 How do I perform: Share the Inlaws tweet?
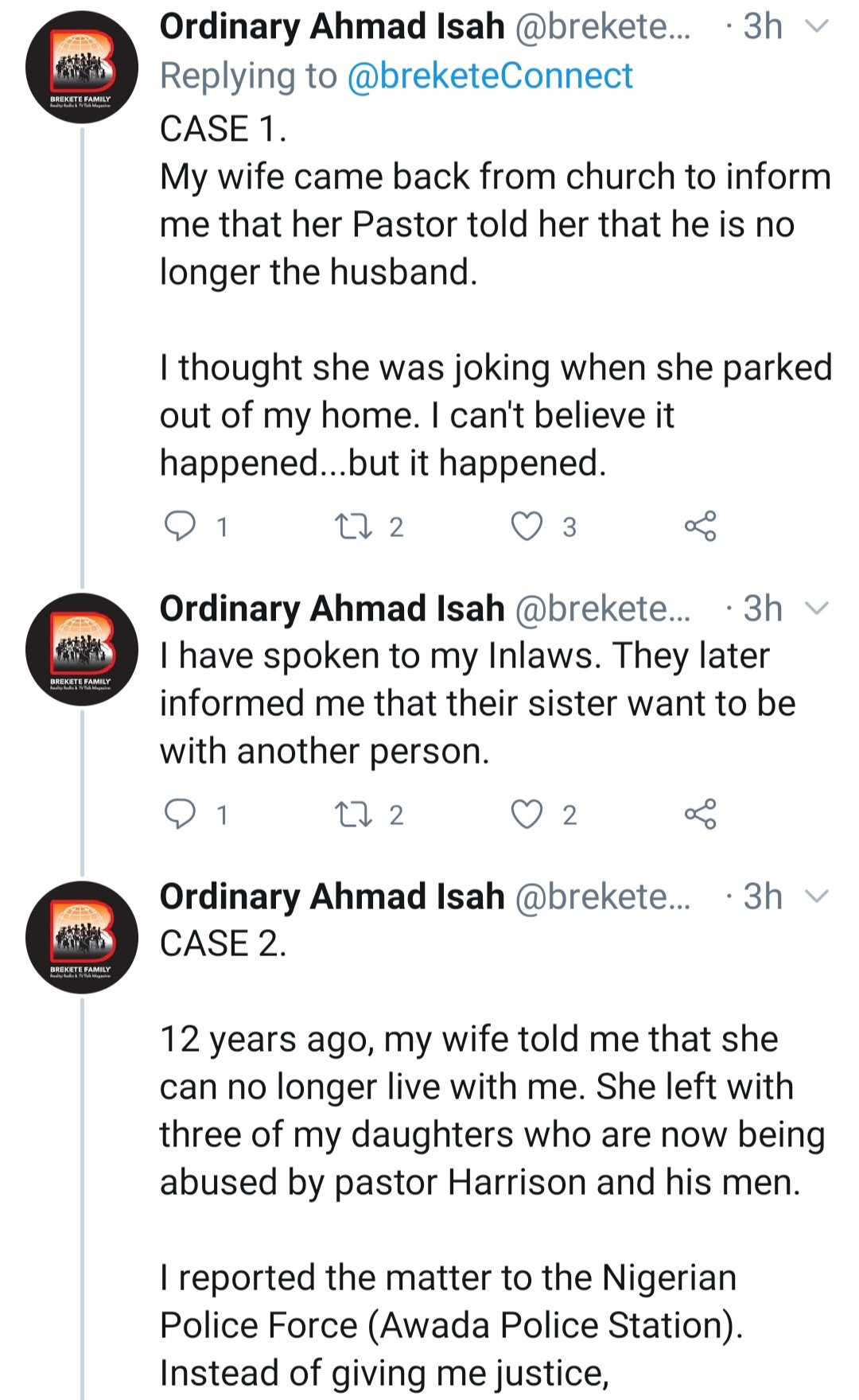pos(700,814)
